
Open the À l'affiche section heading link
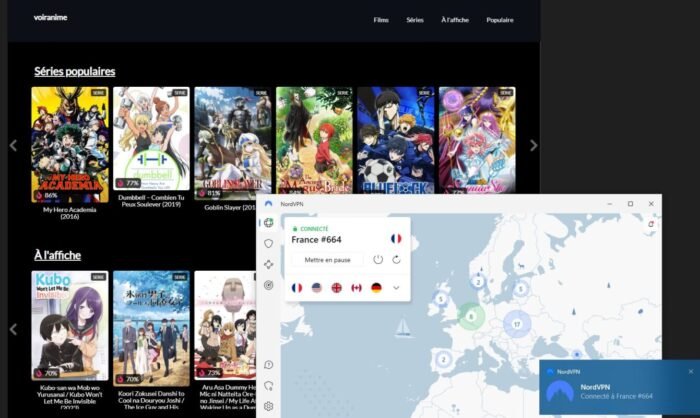click(58, 255)
